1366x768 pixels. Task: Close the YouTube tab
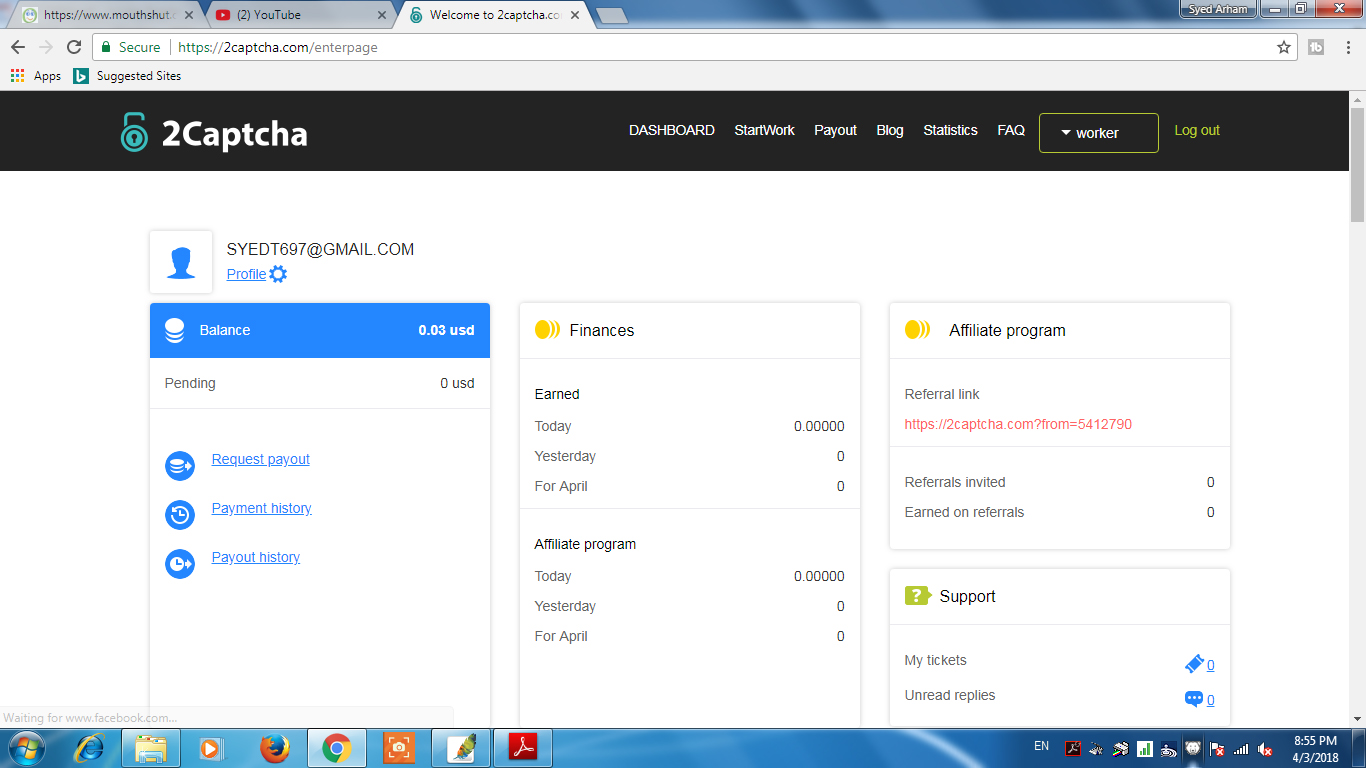(381, 15)
